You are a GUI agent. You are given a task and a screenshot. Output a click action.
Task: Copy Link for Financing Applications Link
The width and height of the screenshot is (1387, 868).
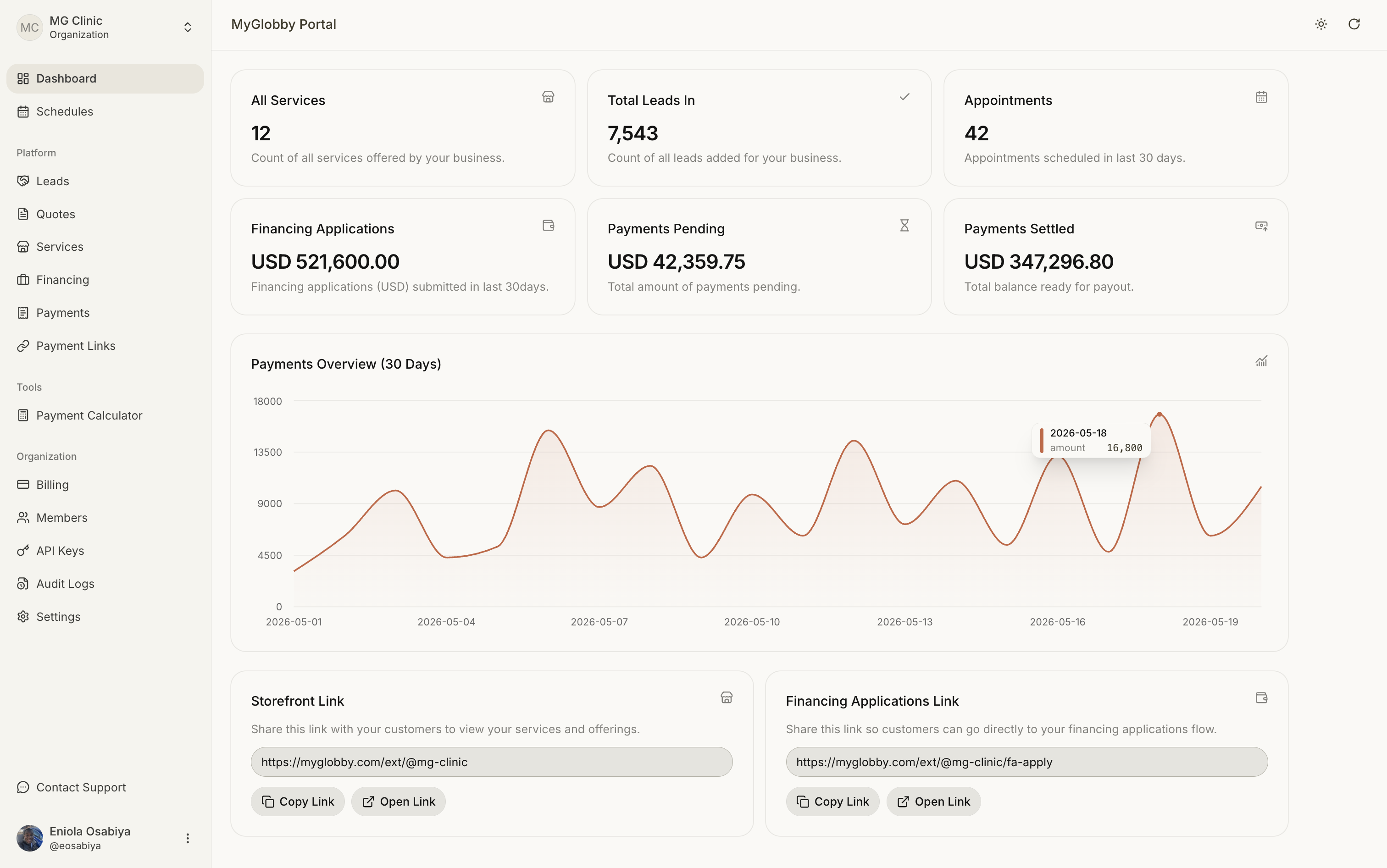[x=832, y=802]
